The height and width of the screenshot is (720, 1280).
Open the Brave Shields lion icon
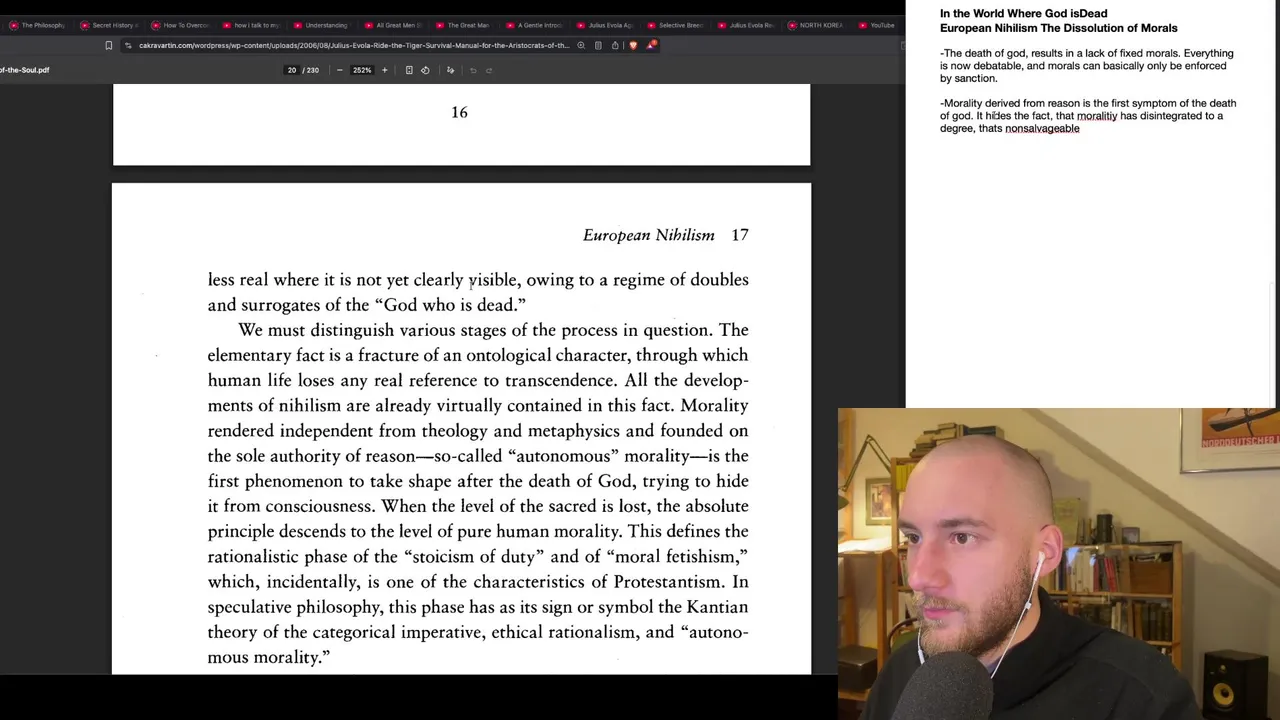point(633,45)
